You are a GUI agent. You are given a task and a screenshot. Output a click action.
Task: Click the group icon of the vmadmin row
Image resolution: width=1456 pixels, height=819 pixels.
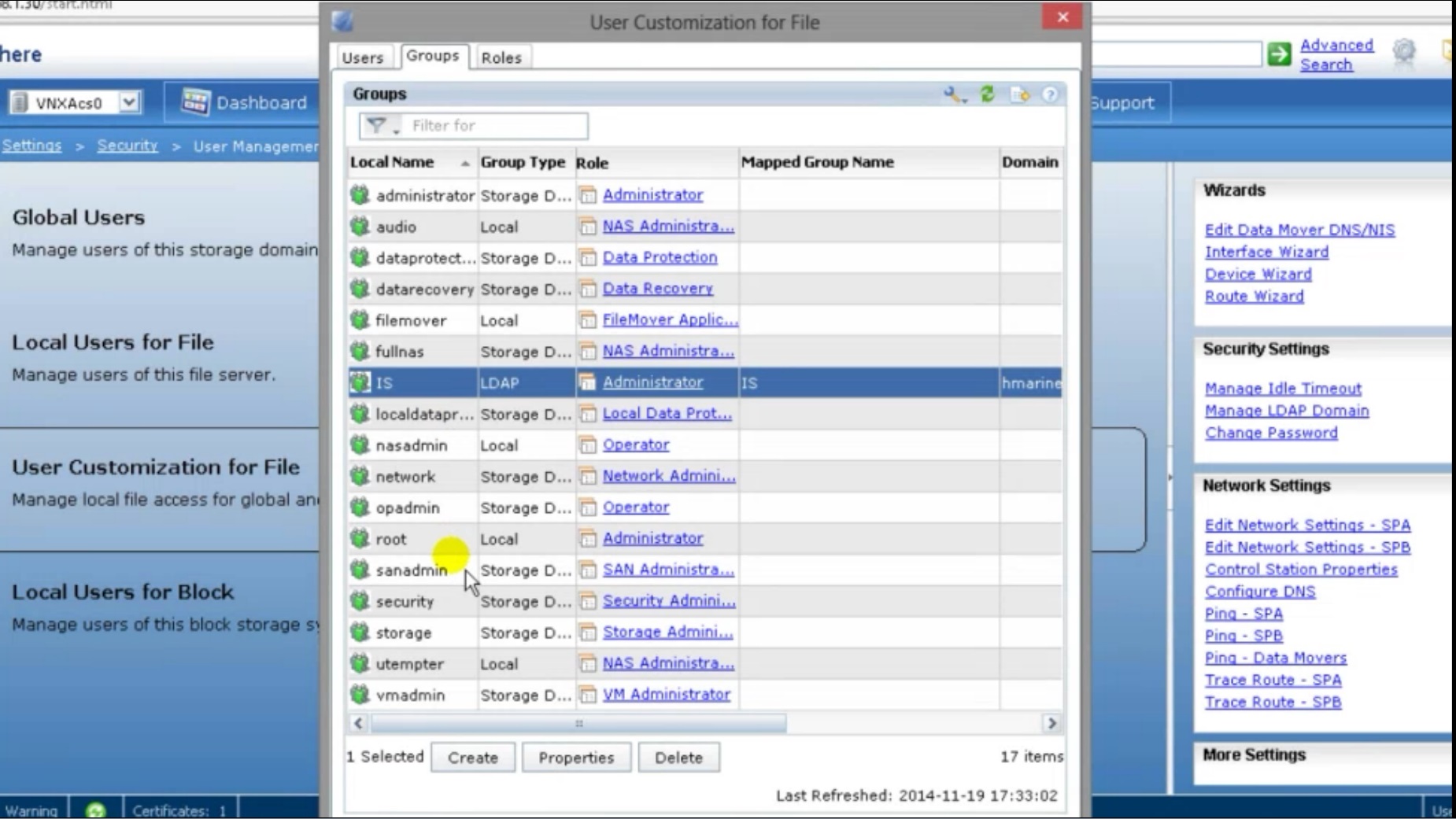[360, 695]
